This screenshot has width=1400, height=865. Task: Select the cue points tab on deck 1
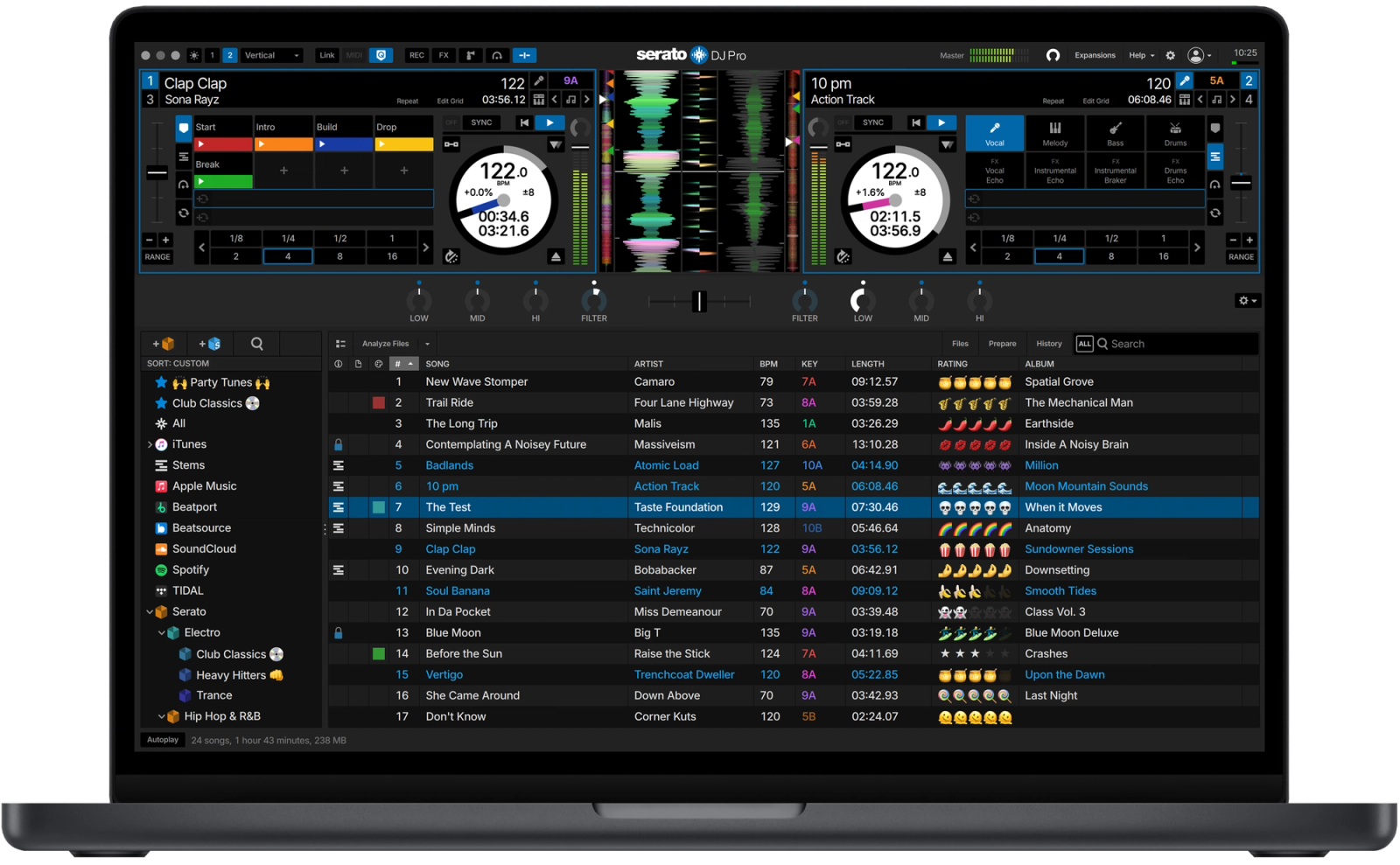(183, 129)
